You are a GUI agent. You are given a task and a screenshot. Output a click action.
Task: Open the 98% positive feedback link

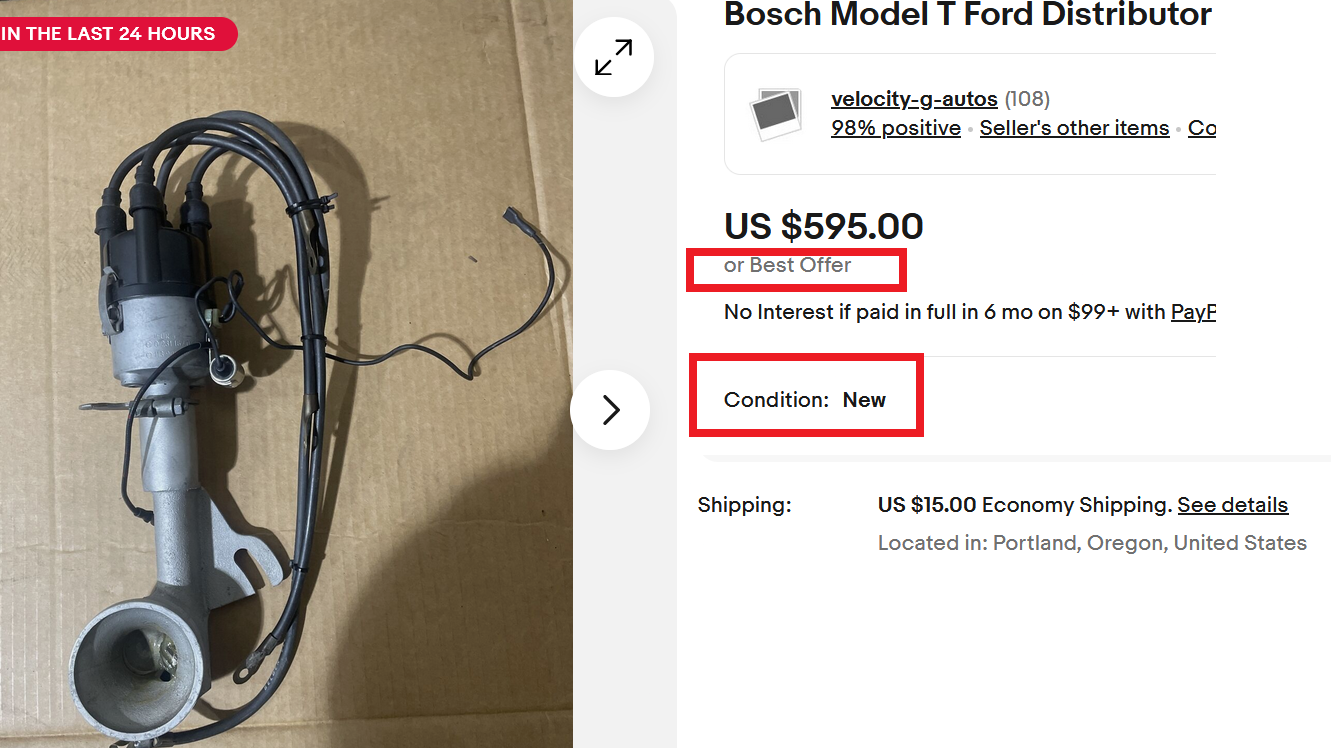pos(895,128)
